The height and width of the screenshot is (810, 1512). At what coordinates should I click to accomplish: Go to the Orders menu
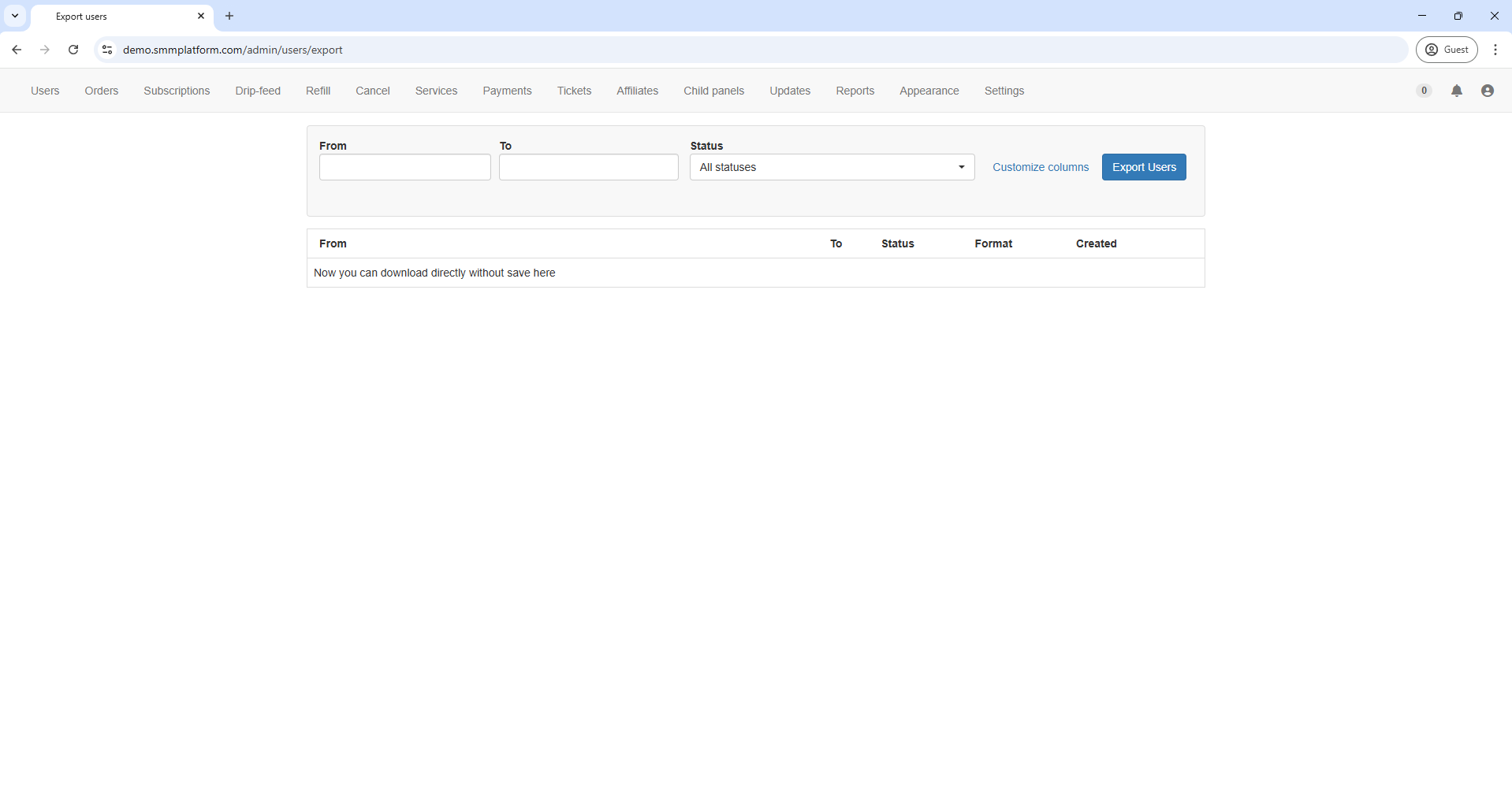point(102,91)
